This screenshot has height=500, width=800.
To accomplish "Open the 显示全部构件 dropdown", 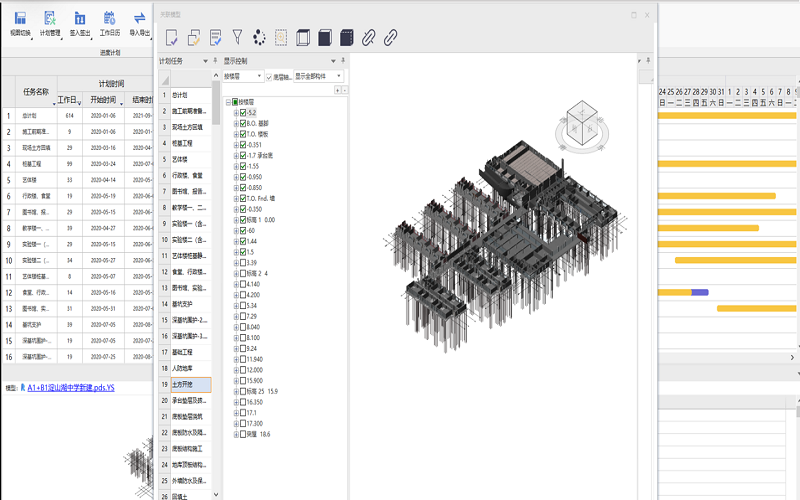I will (318, 77).
